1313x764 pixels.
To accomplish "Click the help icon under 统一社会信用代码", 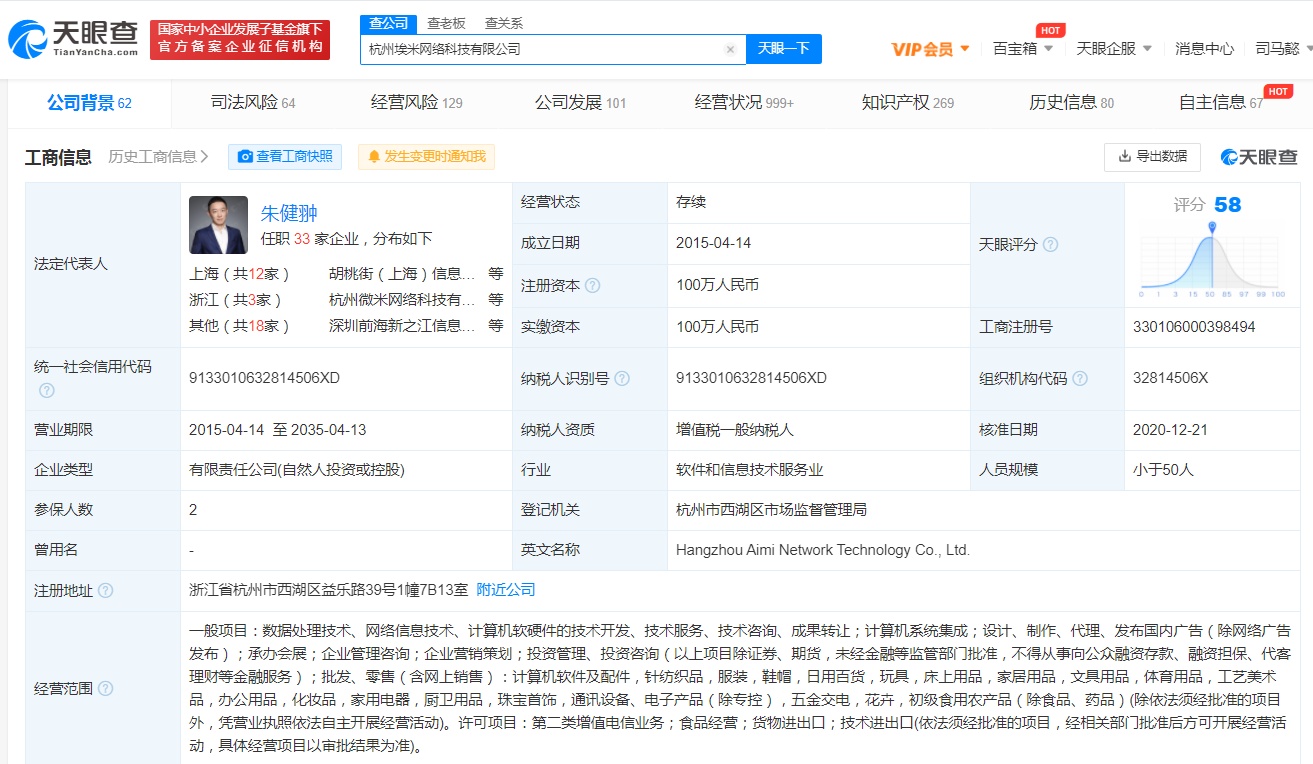I will coord(46,390).
